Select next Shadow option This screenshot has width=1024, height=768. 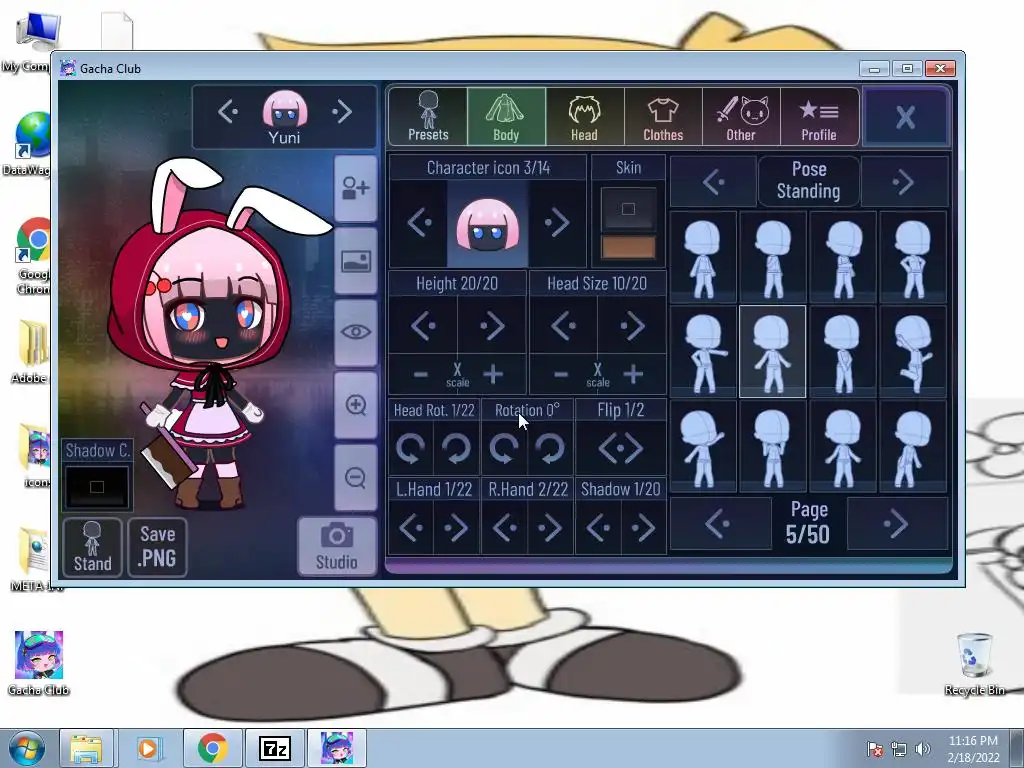tap(643, 528)
